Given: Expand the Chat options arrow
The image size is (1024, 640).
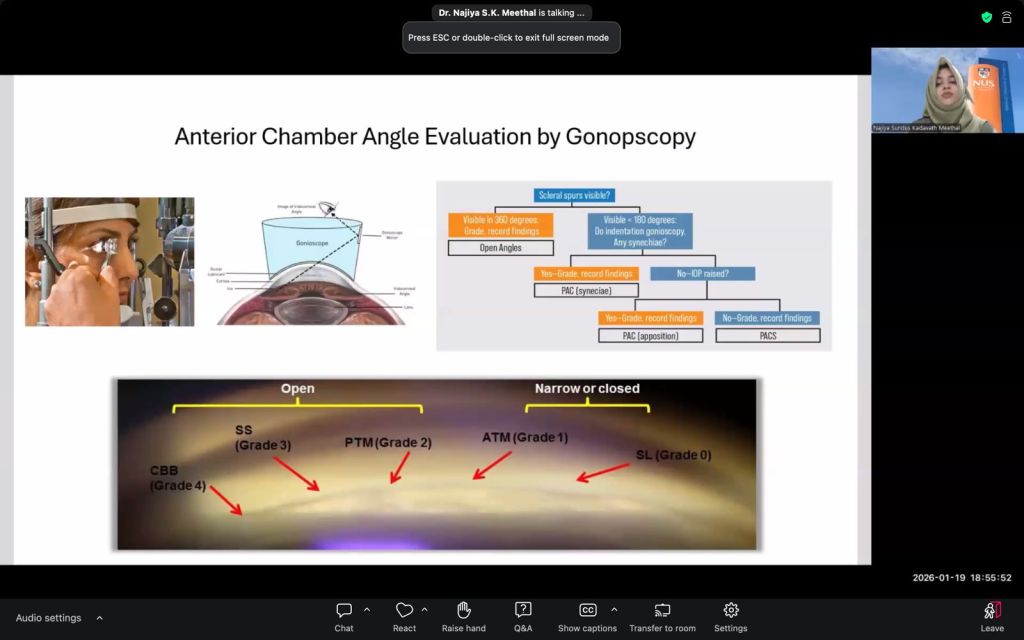Looking at the screenshot, I should (x=367, y=609).
